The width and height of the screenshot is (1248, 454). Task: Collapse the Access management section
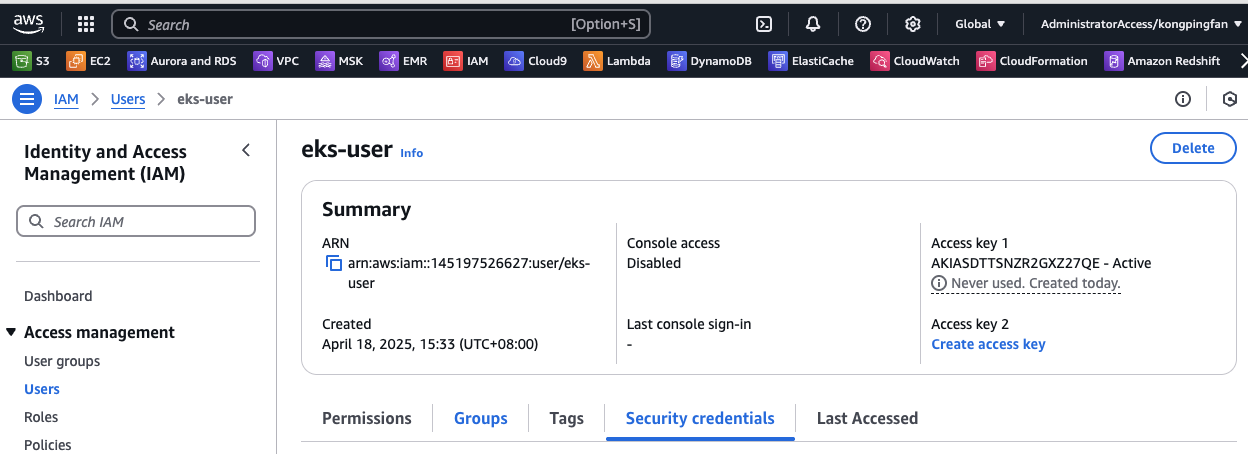pos(12,332)
